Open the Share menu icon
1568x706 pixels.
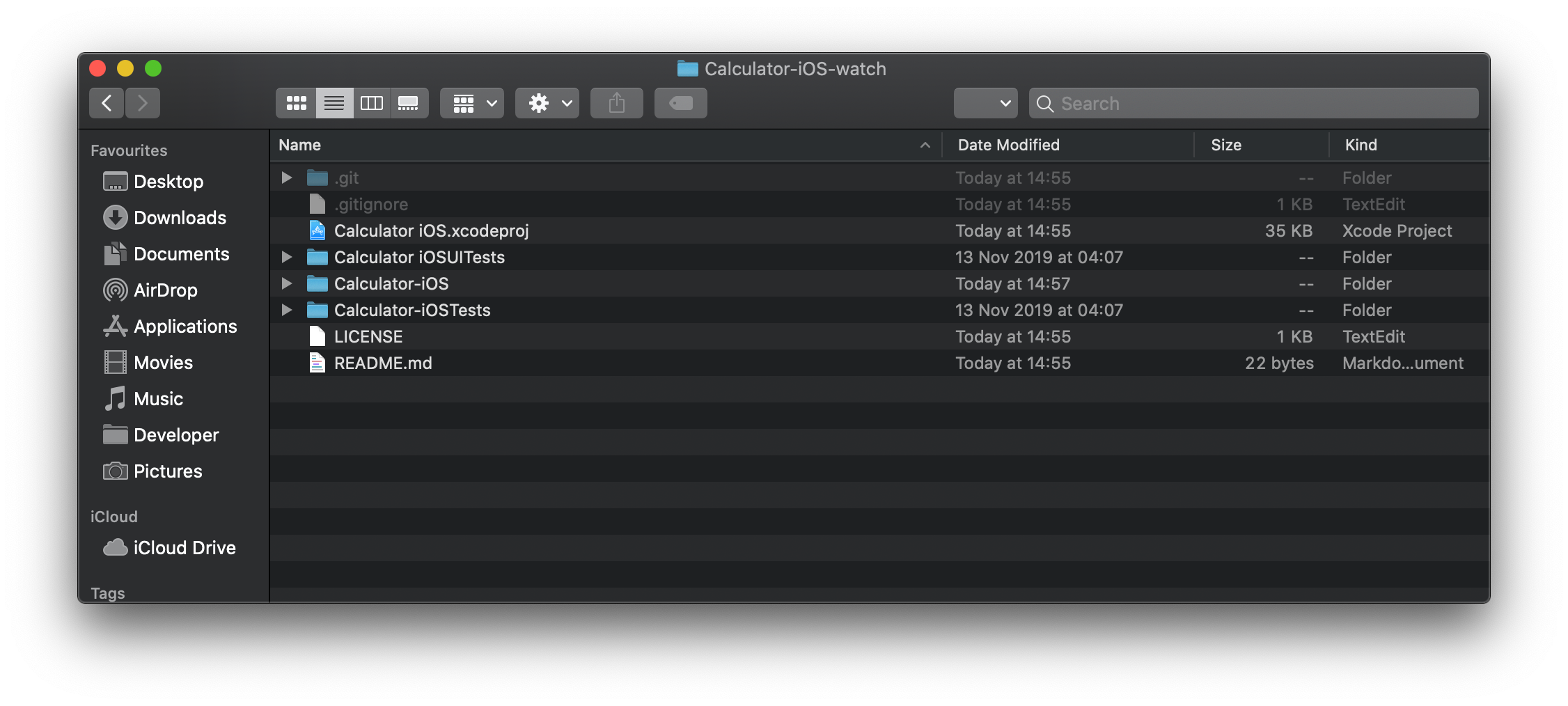tap(616, 102)
